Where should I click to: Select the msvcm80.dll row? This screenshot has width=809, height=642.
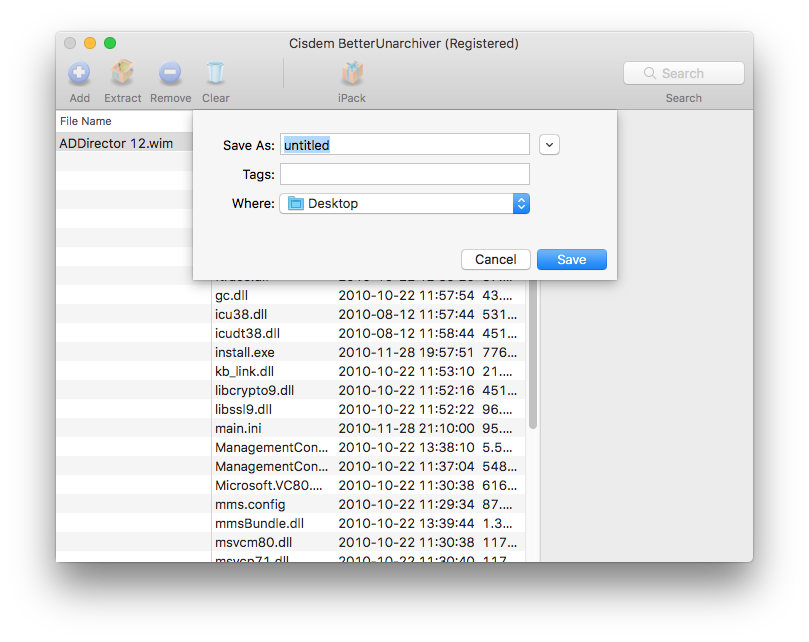tap(368, 542)
